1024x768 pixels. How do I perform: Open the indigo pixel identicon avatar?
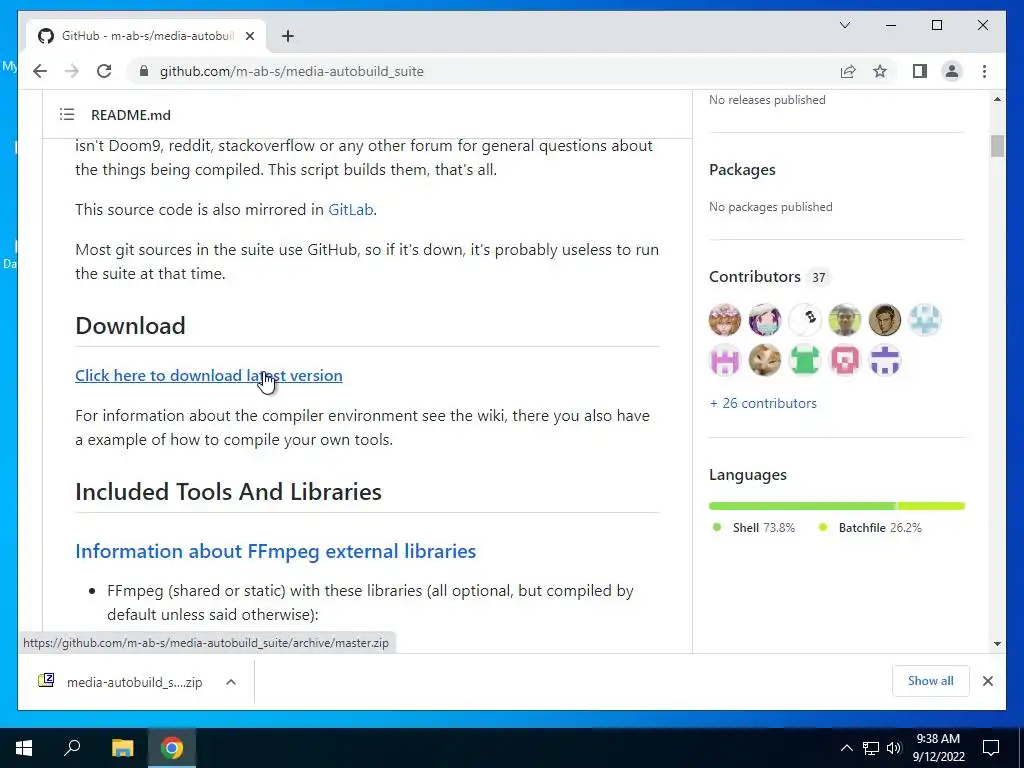885,360
